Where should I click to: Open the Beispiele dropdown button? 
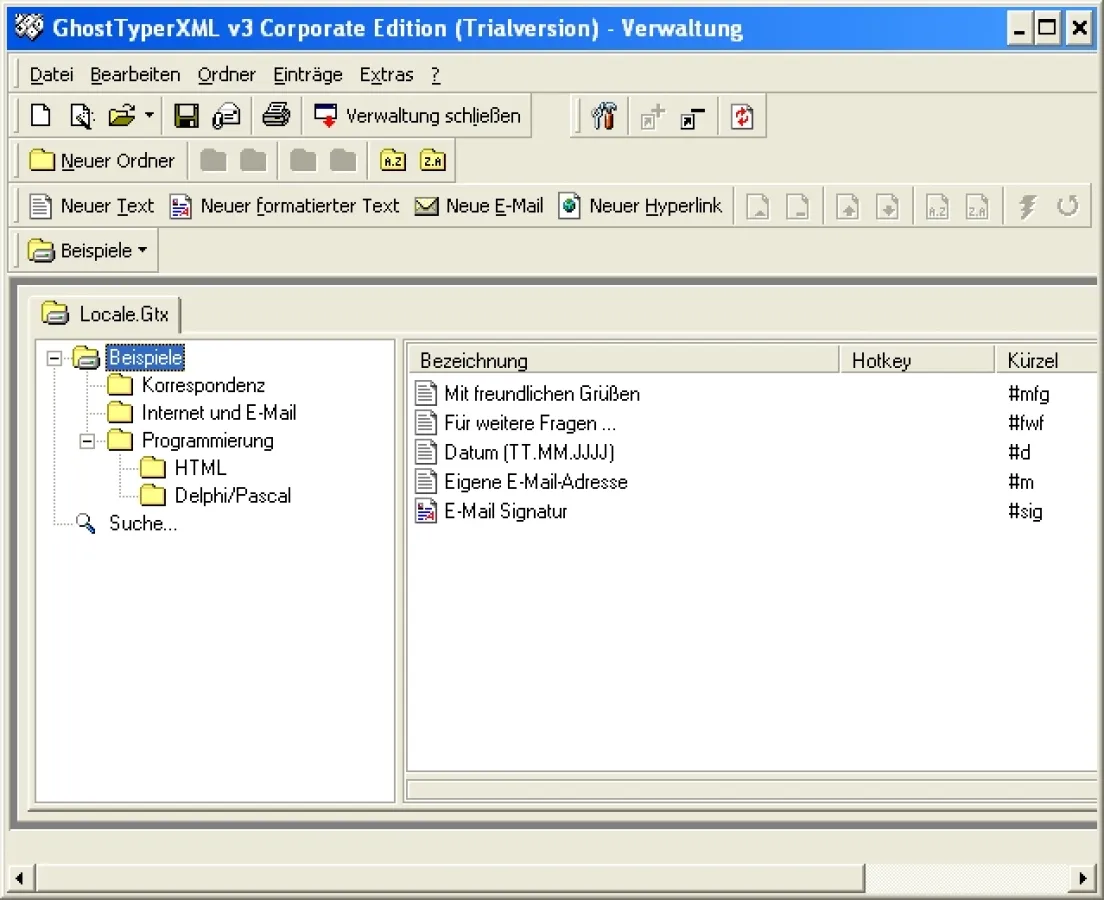[x=87, y=251]
